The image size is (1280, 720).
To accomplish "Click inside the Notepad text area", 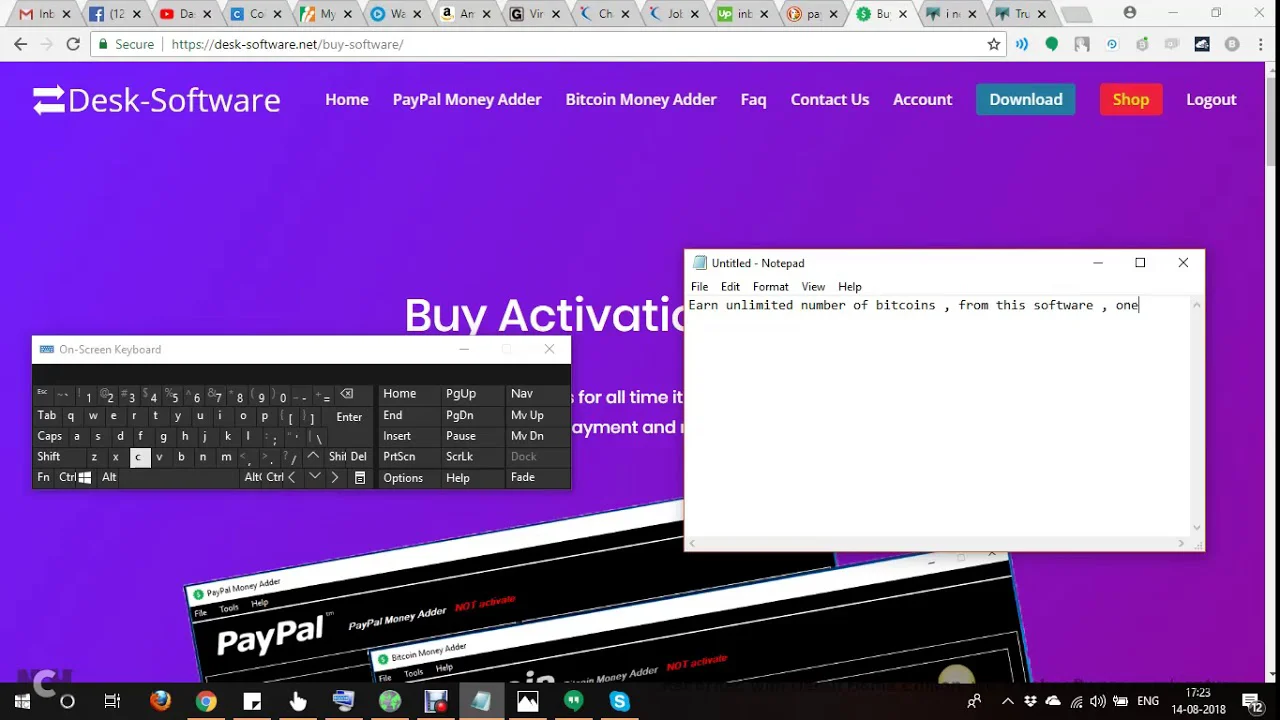I will (937, 416).
